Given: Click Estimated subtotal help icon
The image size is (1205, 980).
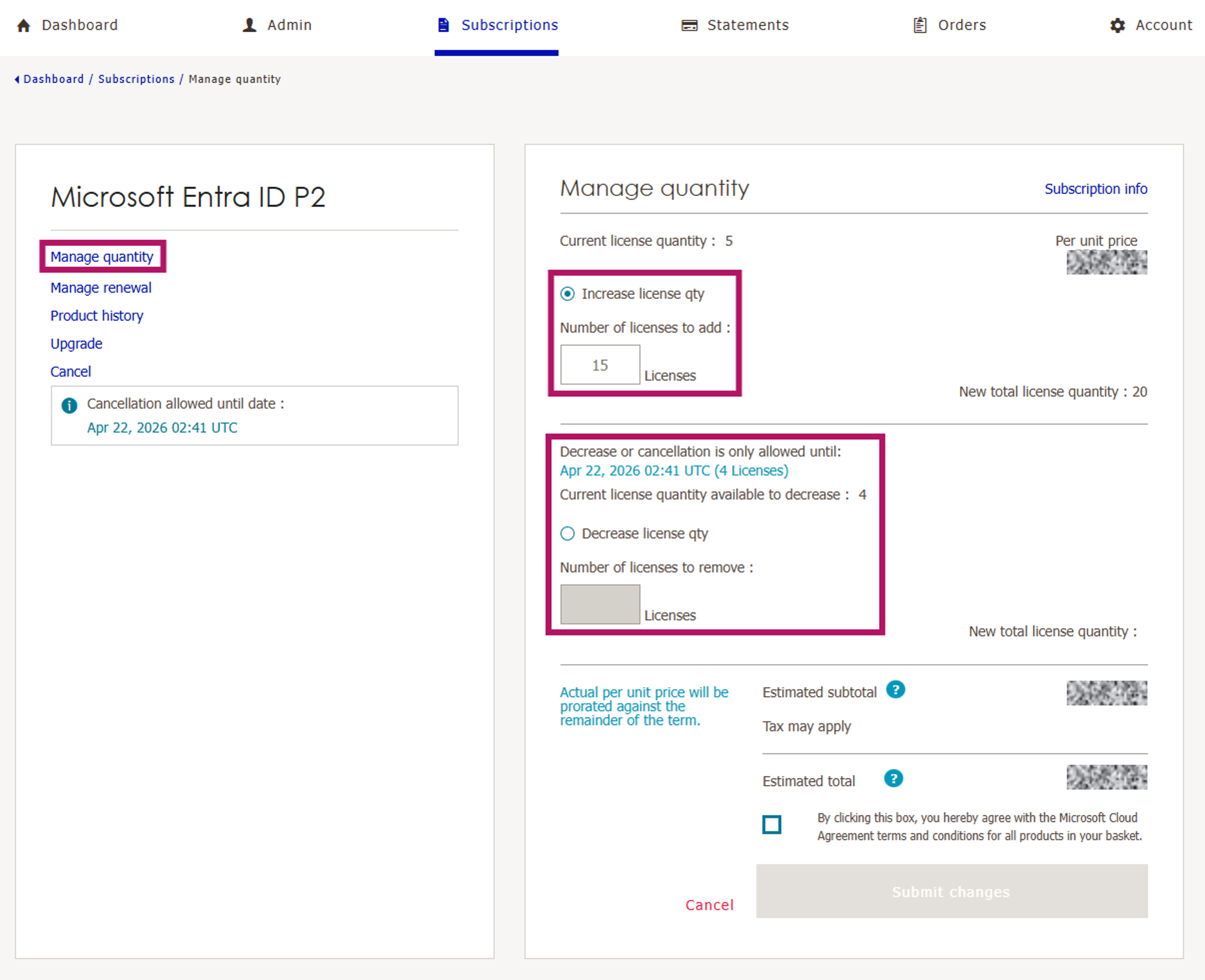Looking at the screenshot, I should pos(895,690).
